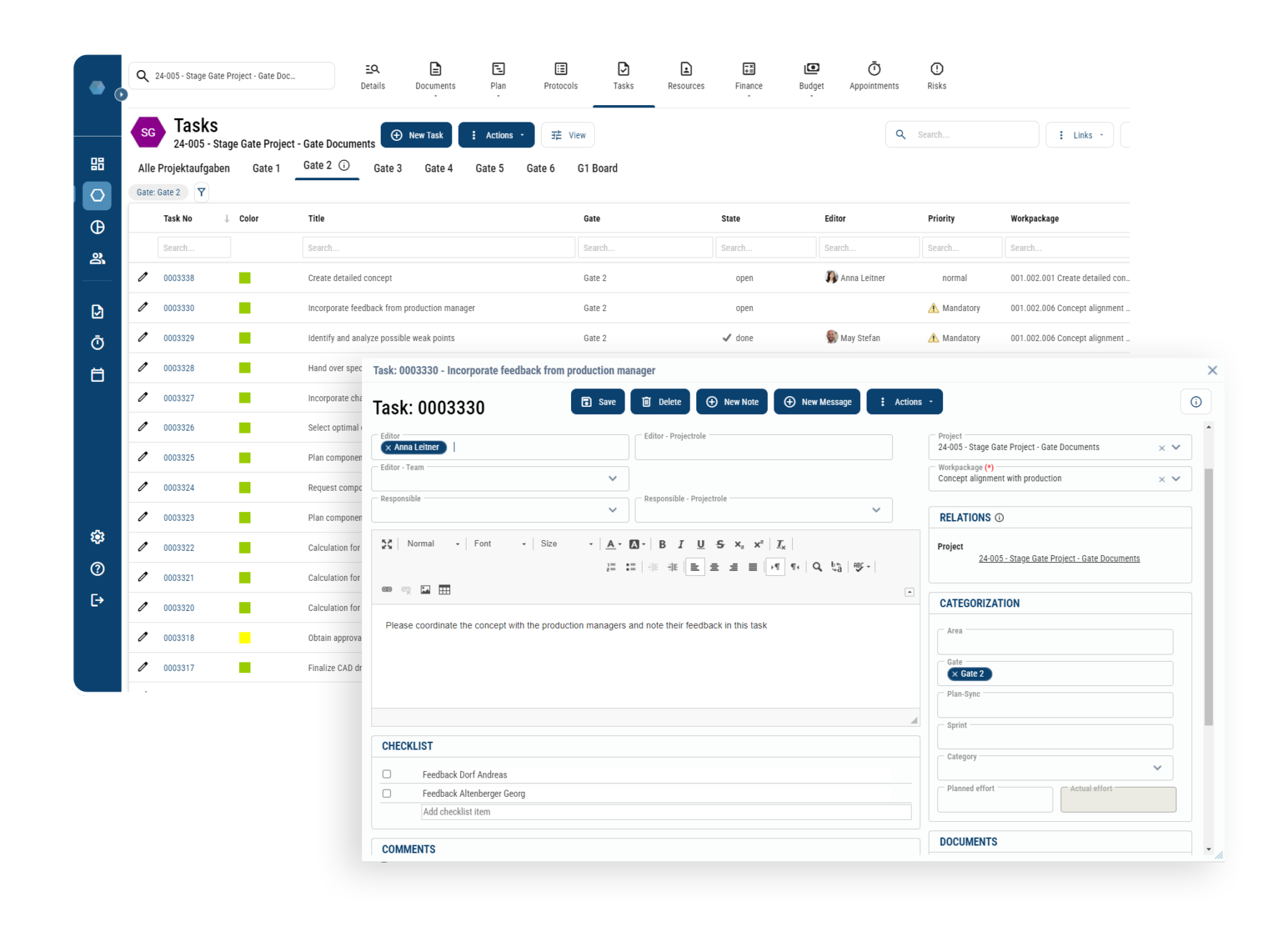Open the 'Editor - Team' dropdown

coord(612,479)
